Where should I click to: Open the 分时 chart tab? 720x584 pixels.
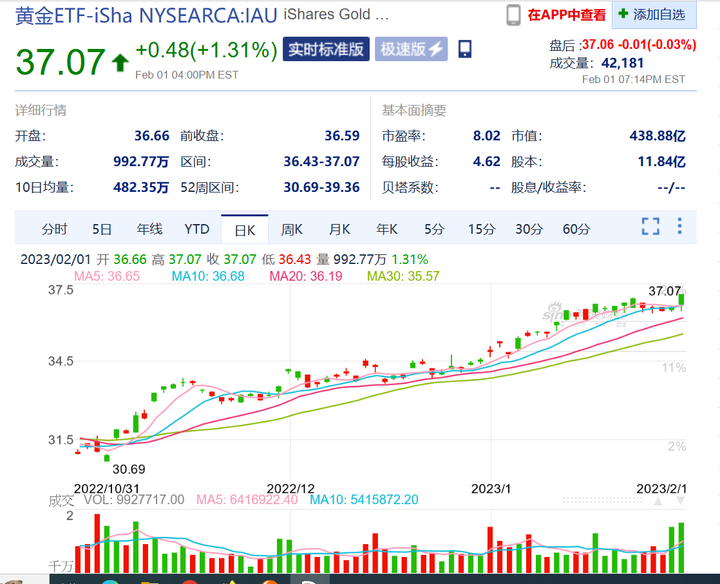point(54,229)
